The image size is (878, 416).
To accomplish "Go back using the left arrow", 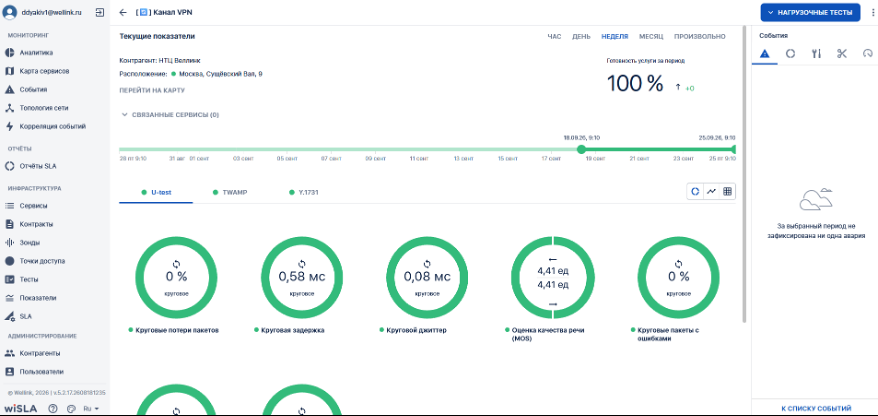I will pos(123,12).
